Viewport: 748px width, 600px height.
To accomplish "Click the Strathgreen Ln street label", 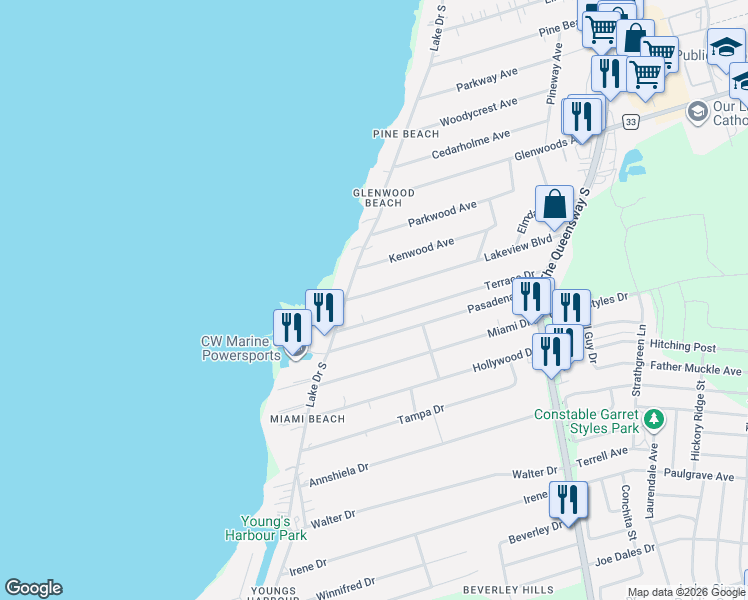I will click(x=639, y=361).
